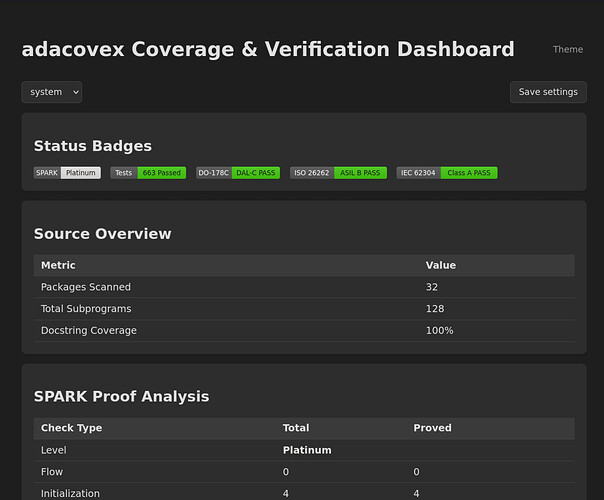The image size is (604, 500).
Task: Click the Flow total value 0
Action: coord(286,472)
